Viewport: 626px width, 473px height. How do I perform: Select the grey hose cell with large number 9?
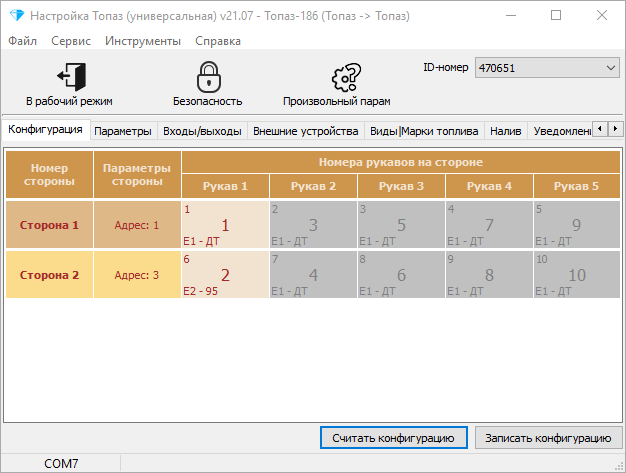577,225
